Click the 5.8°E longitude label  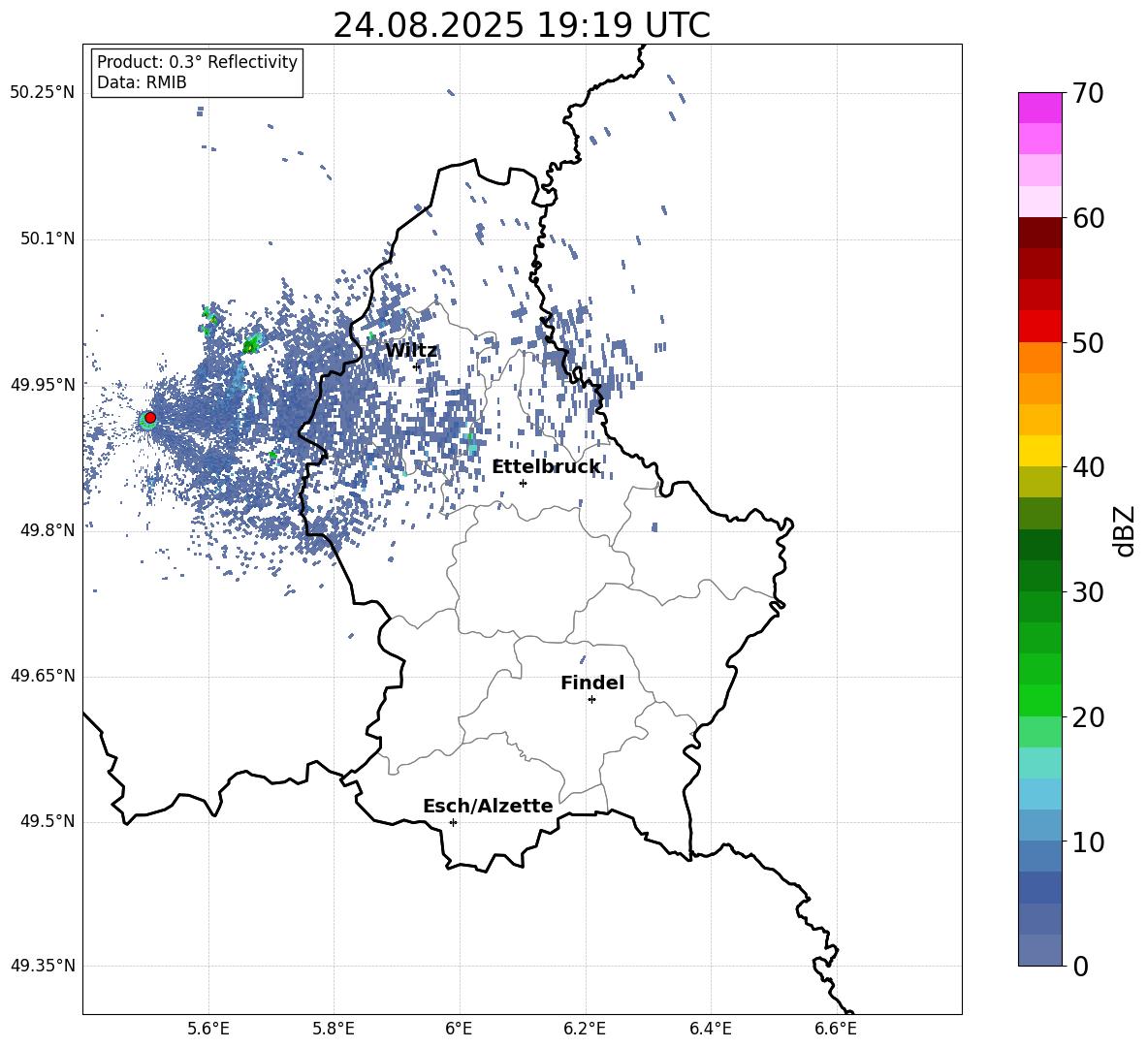(334, 1030)
